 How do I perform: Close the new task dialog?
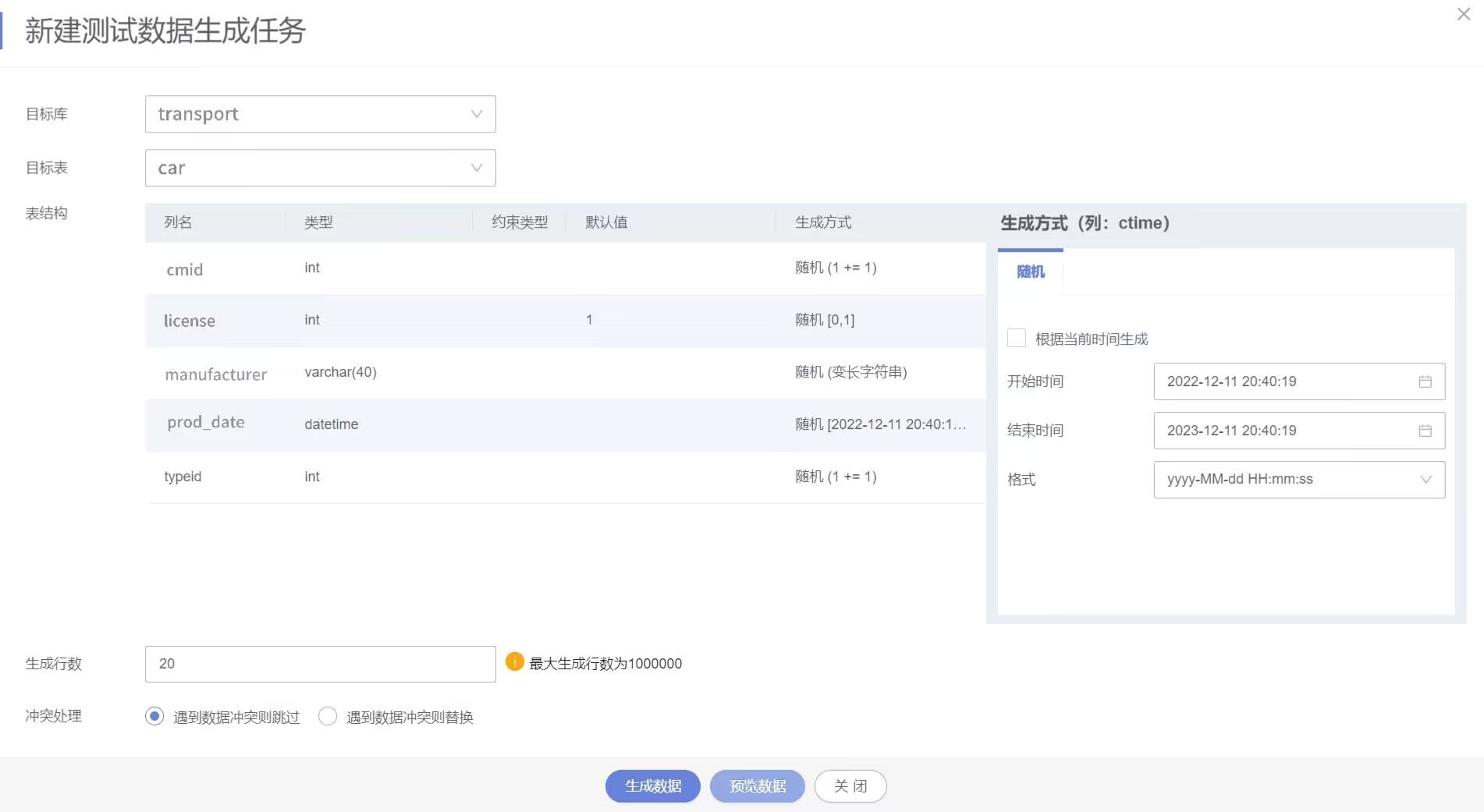tap(1463, 14)
